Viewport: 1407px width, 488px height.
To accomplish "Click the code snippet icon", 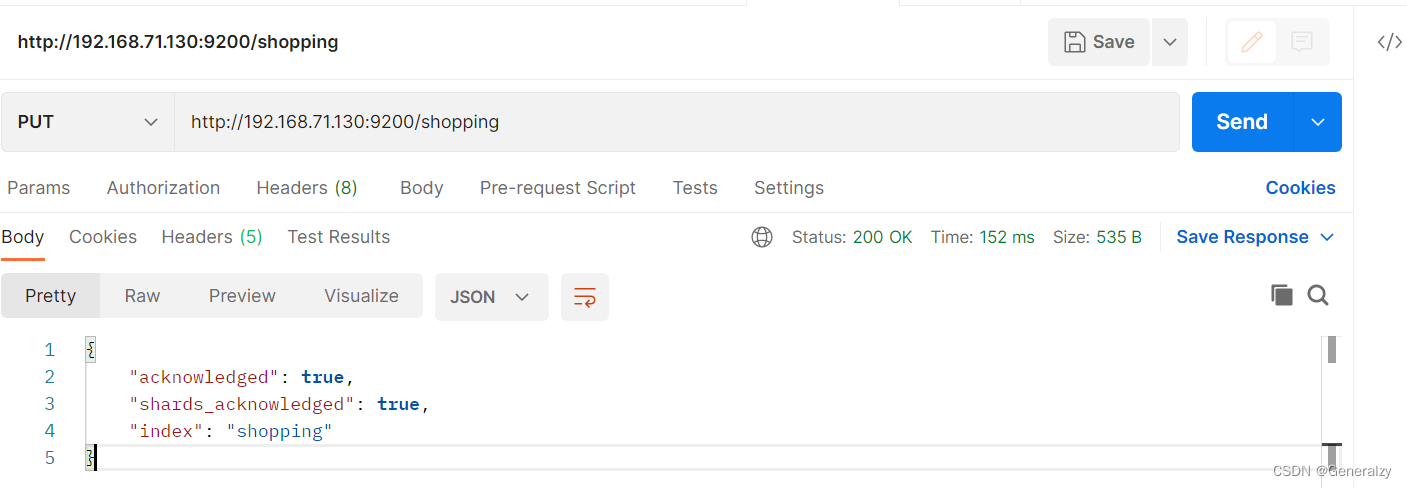I will coord(1389,42).
